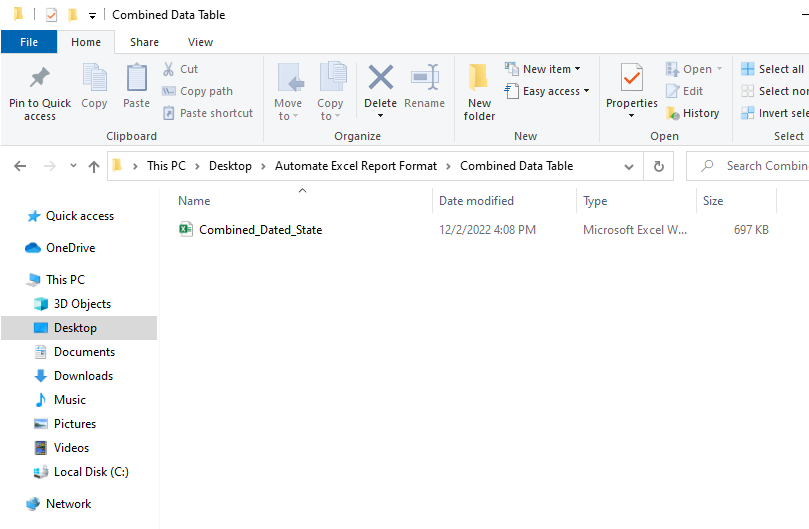Switch to the View ribbon tab

(x=200, y=42)
